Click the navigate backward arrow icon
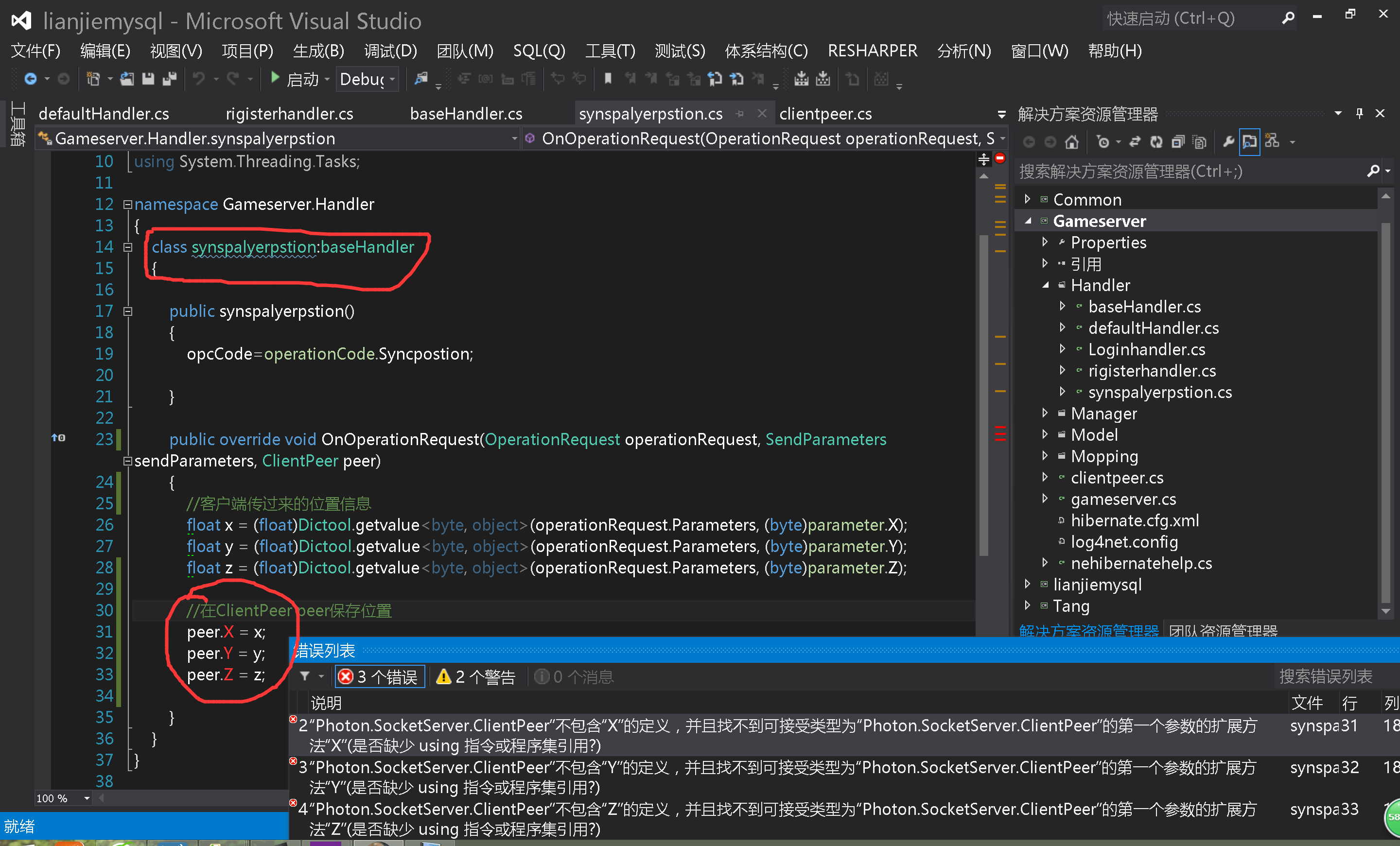Image resolution: width=1400 pixels, height=846 pixels. (x=30, y=78)
